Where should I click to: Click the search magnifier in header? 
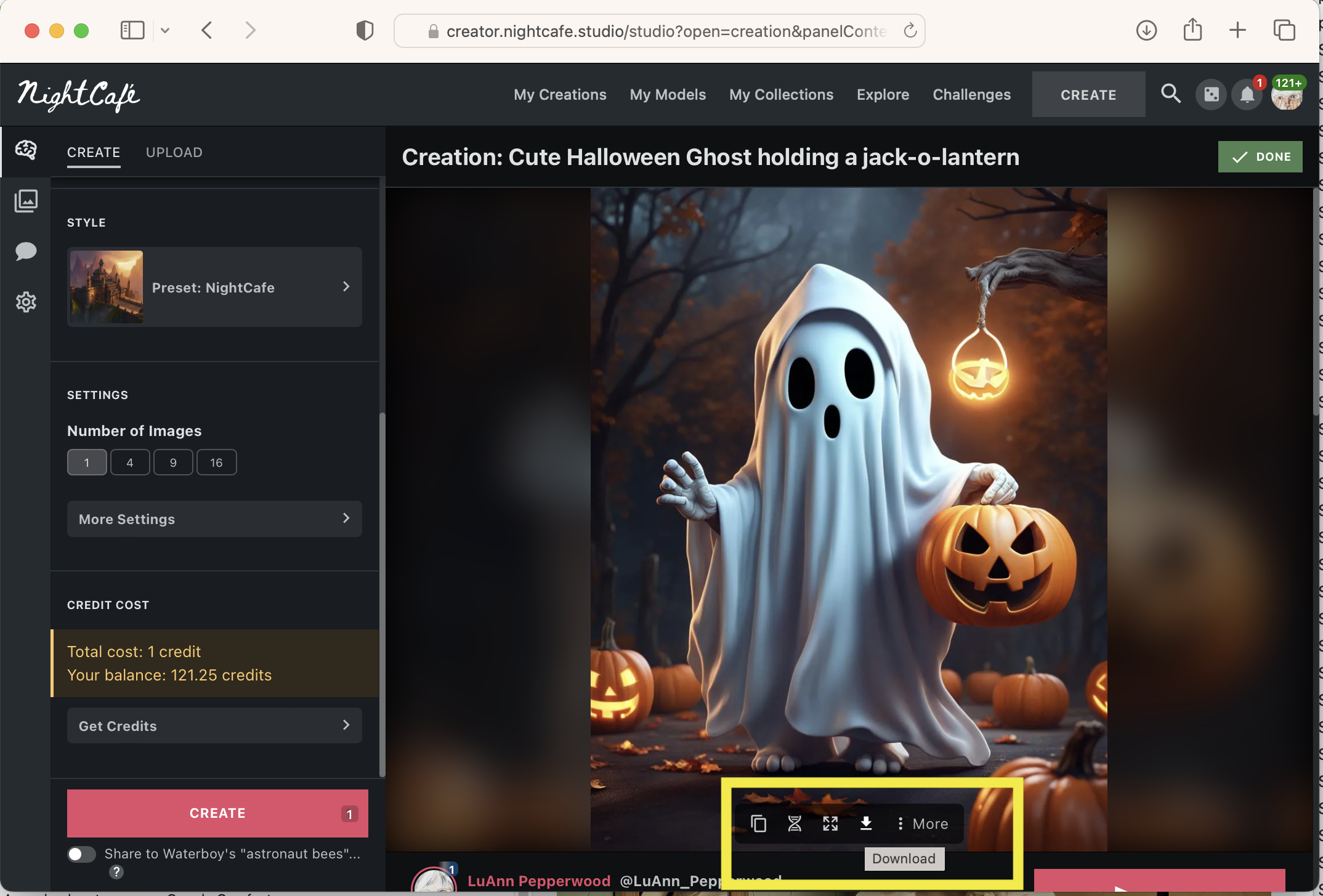(1170, 94)
